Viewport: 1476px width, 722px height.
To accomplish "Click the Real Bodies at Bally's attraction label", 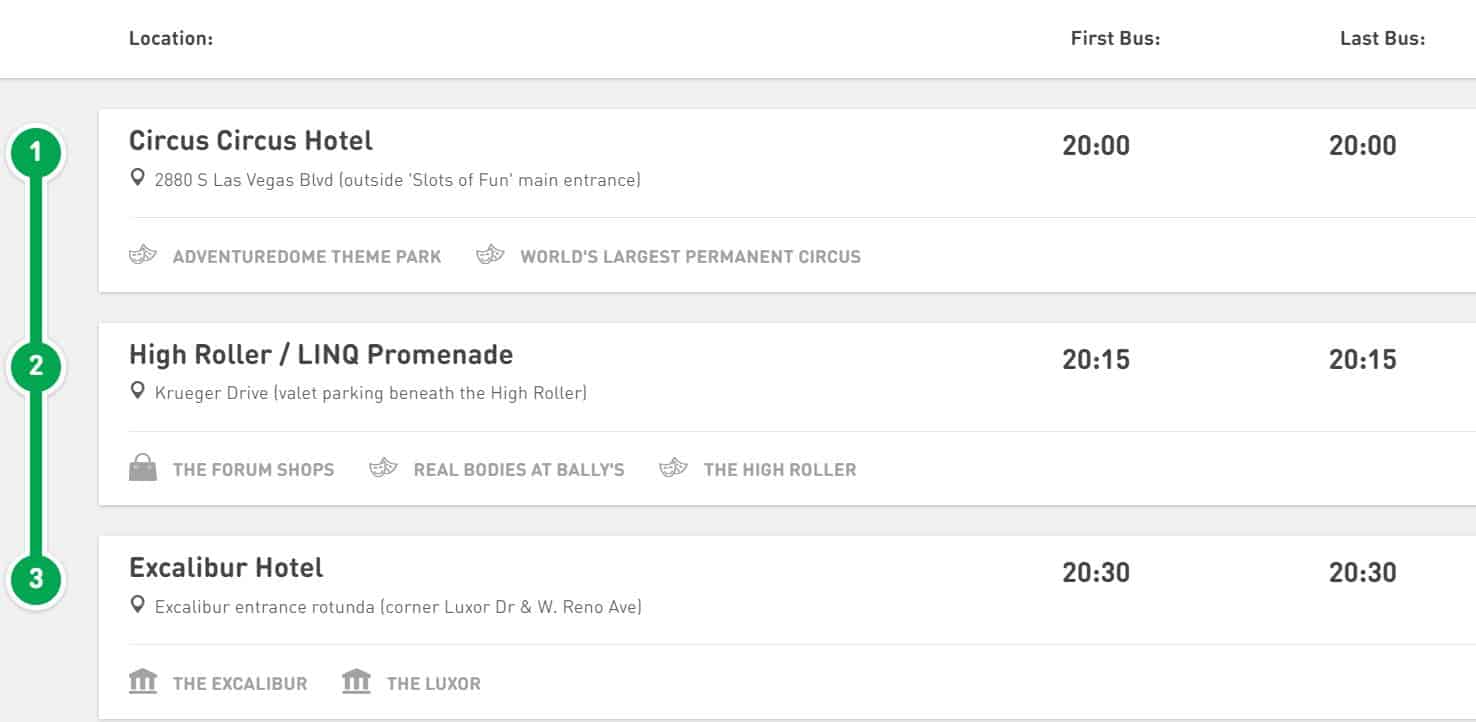I will (519, 469).
